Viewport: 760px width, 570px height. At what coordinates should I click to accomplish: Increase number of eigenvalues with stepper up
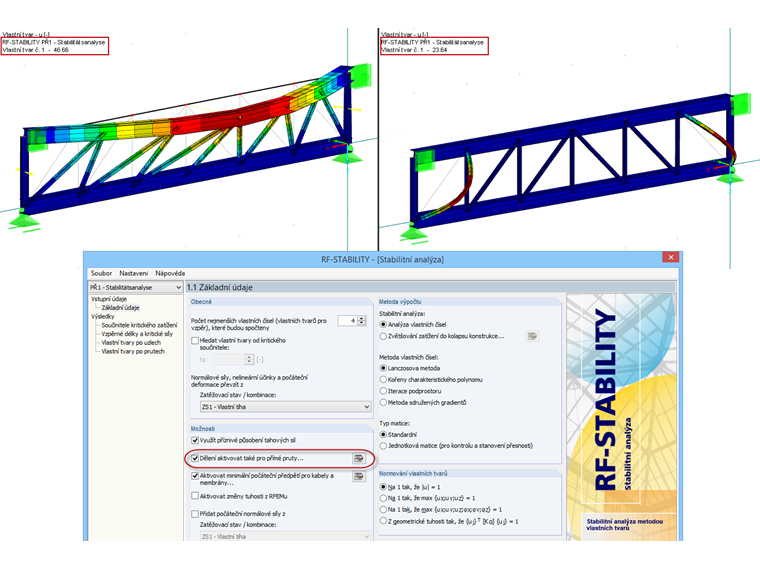(362, 318)
